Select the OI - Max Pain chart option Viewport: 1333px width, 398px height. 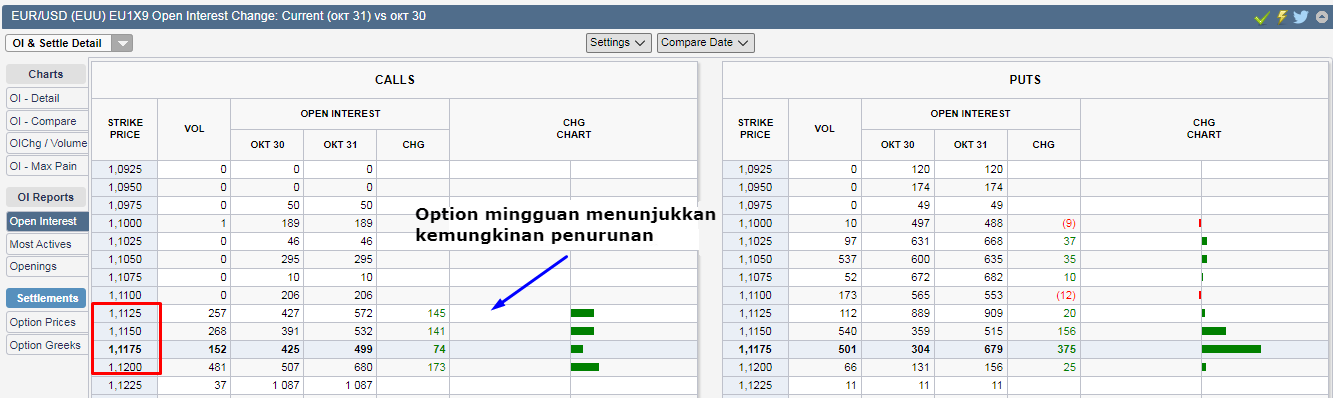(x=47, y=167)
